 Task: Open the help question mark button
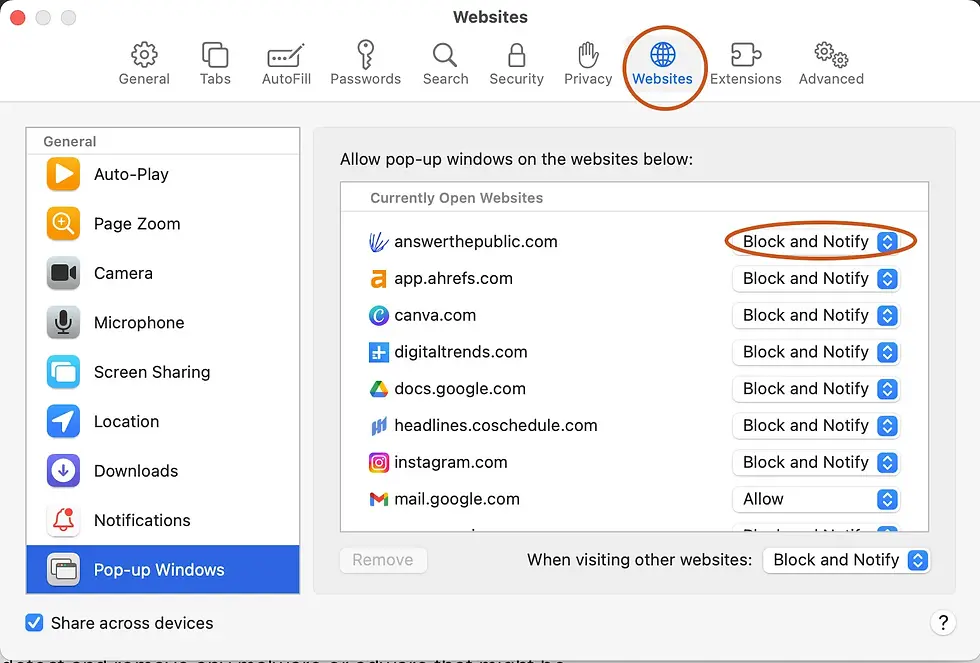point(943,622)
